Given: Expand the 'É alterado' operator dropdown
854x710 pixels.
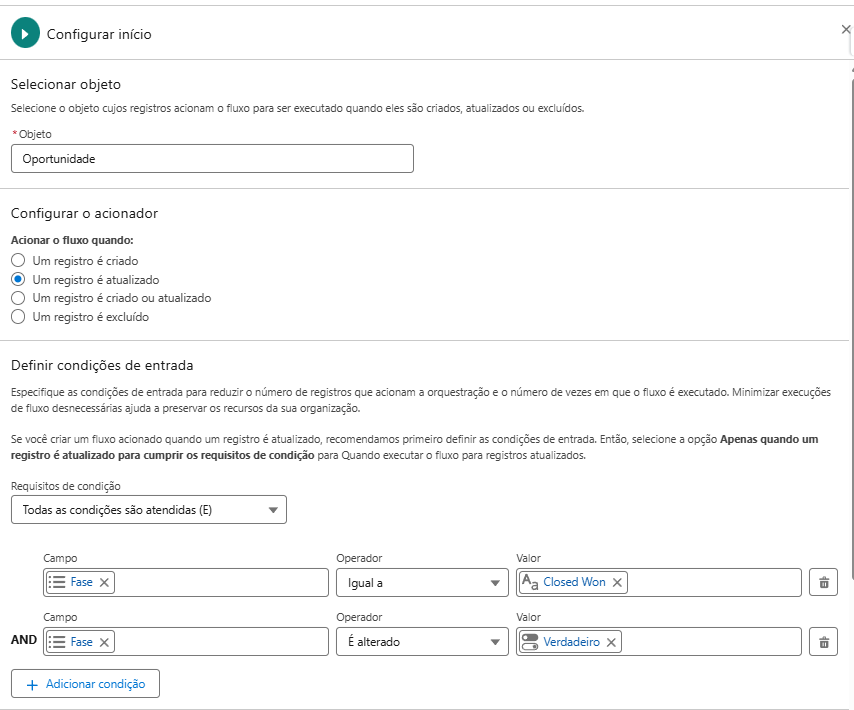Looking at the screenshot, I should tap(422, 642).
